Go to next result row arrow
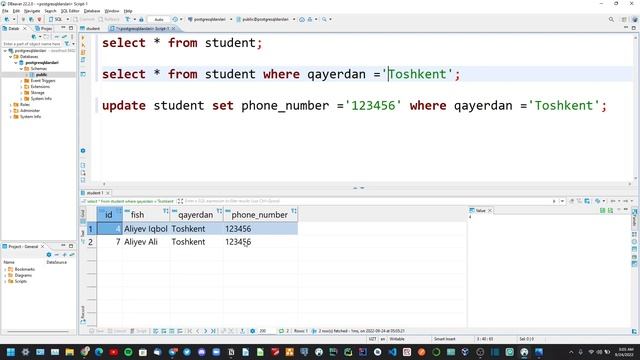Image resolution: width=640 pixels, height=360 pixels. point(205,331)
